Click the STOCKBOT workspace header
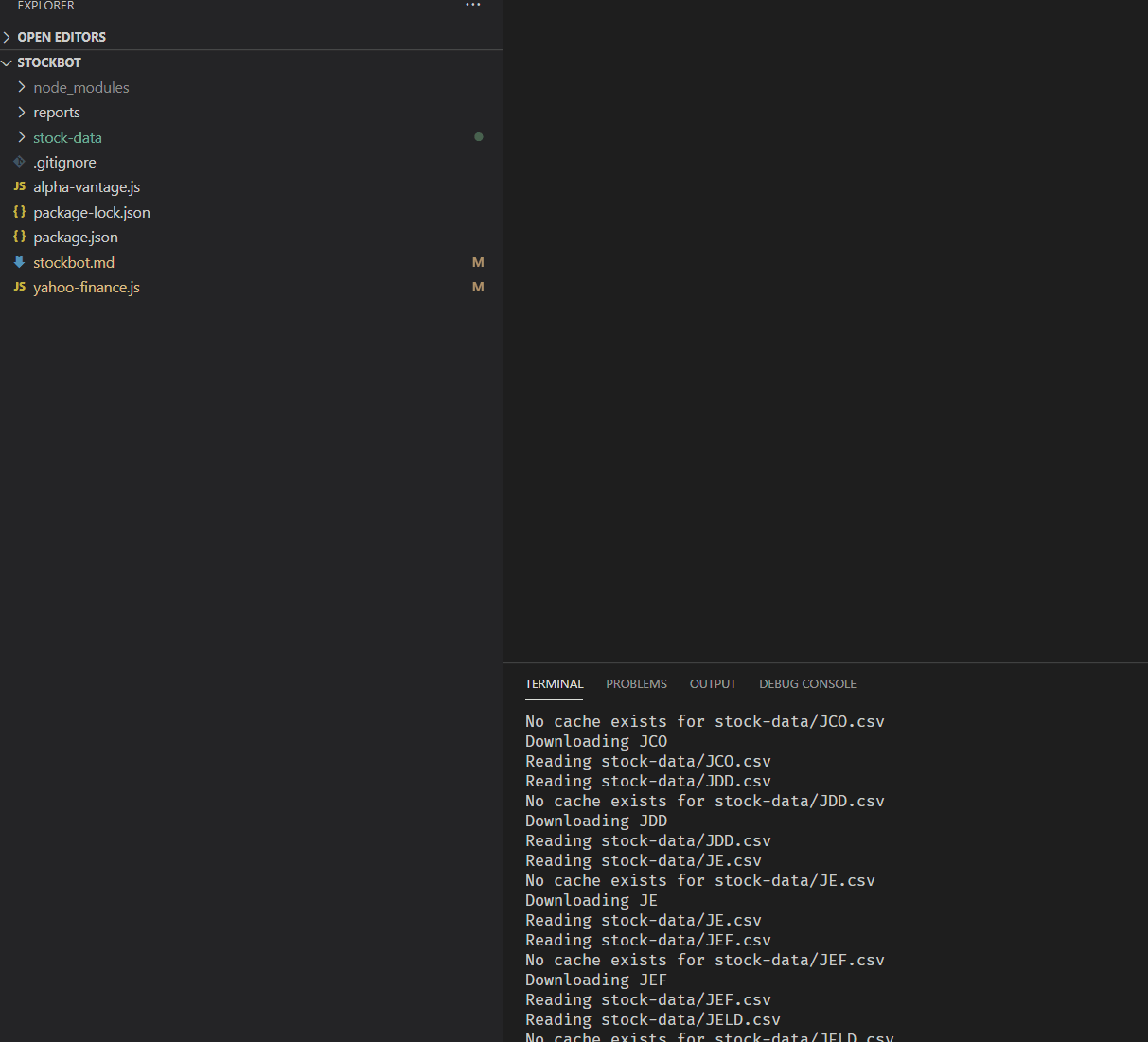This screenshot has height=1042, width=1148. pyautogui.click(x=251, y=62)
